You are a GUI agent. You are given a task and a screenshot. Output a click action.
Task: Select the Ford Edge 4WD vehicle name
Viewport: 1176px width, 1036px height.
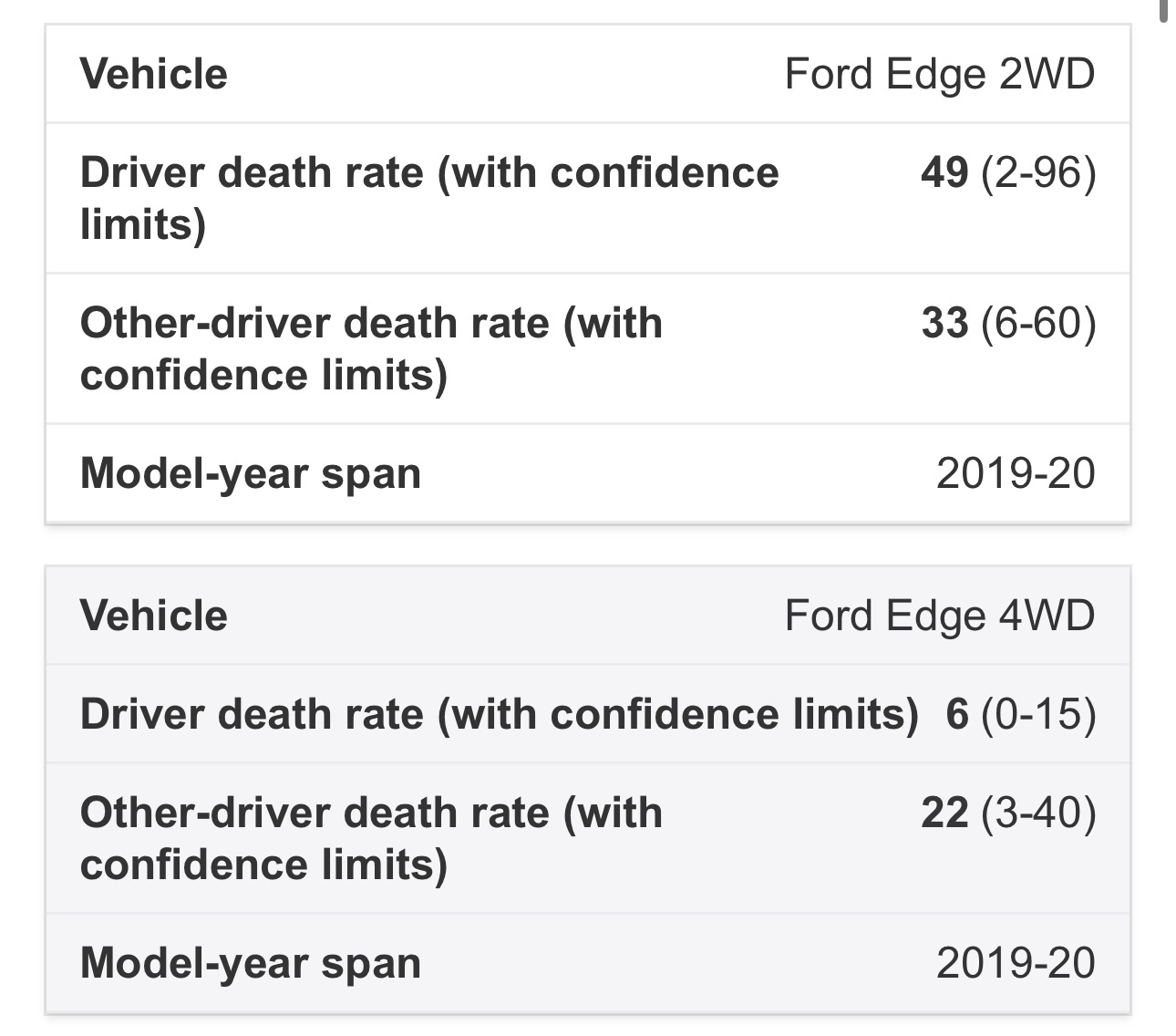click(x=940, y=616)
